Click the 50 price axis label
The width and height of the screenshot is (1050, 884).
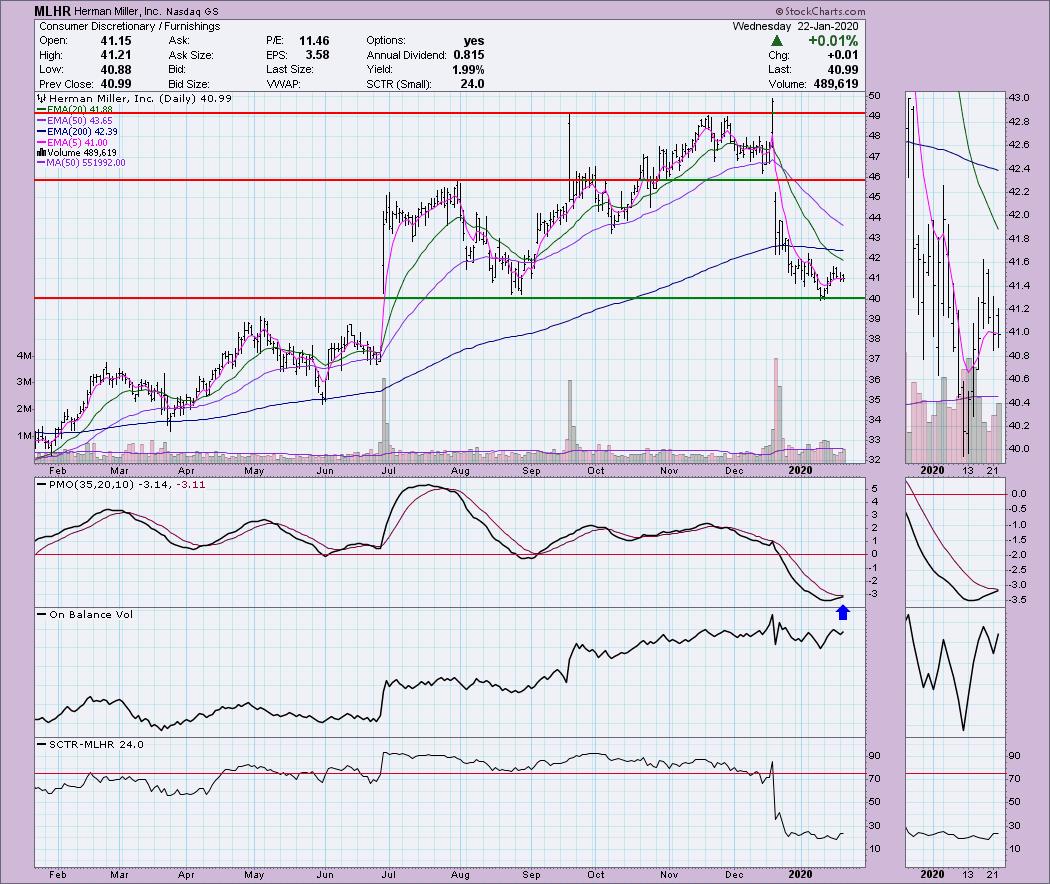point(874,96)
